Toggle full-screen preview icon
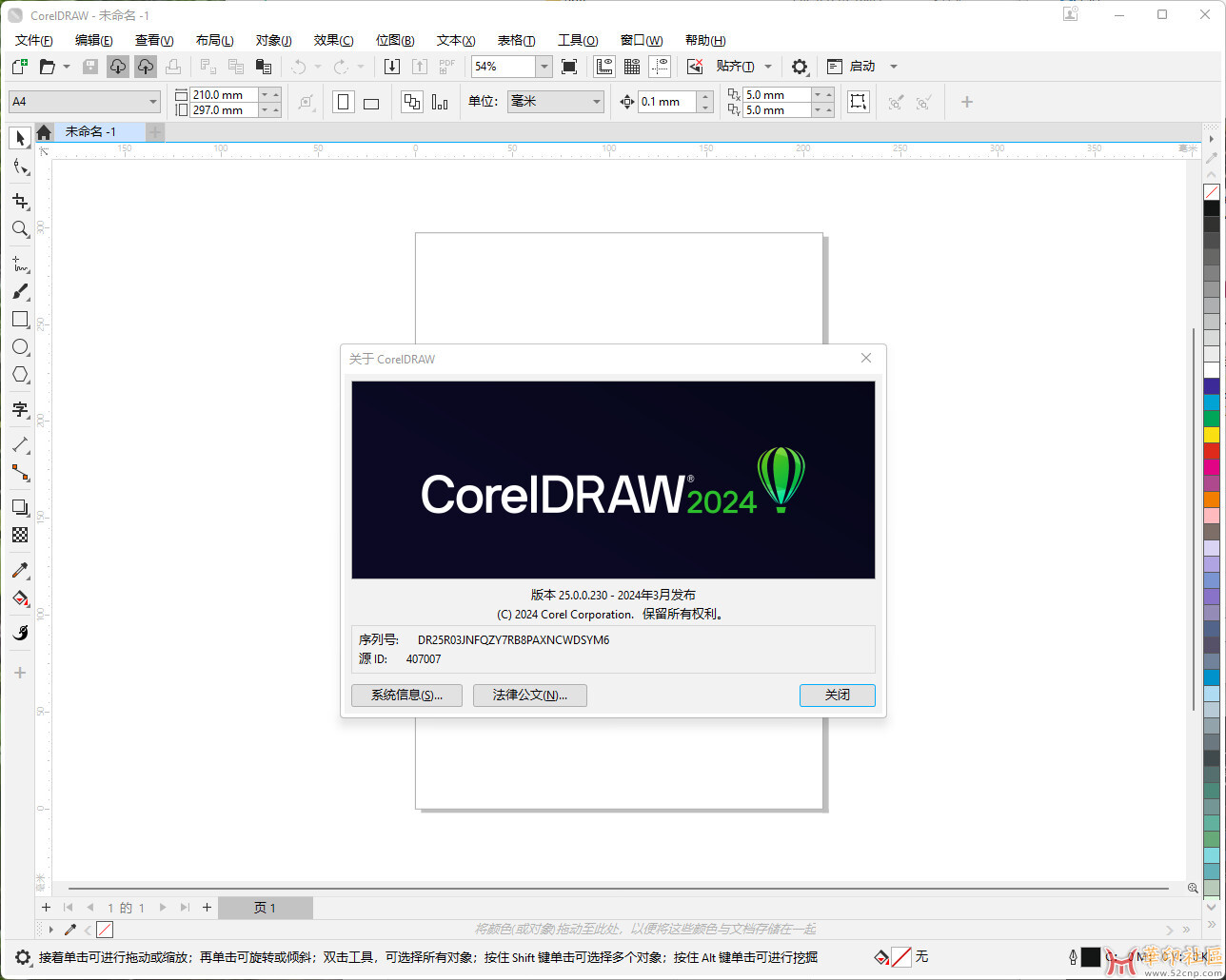Viewport: 1226px width, 980px height. (569, 67)
